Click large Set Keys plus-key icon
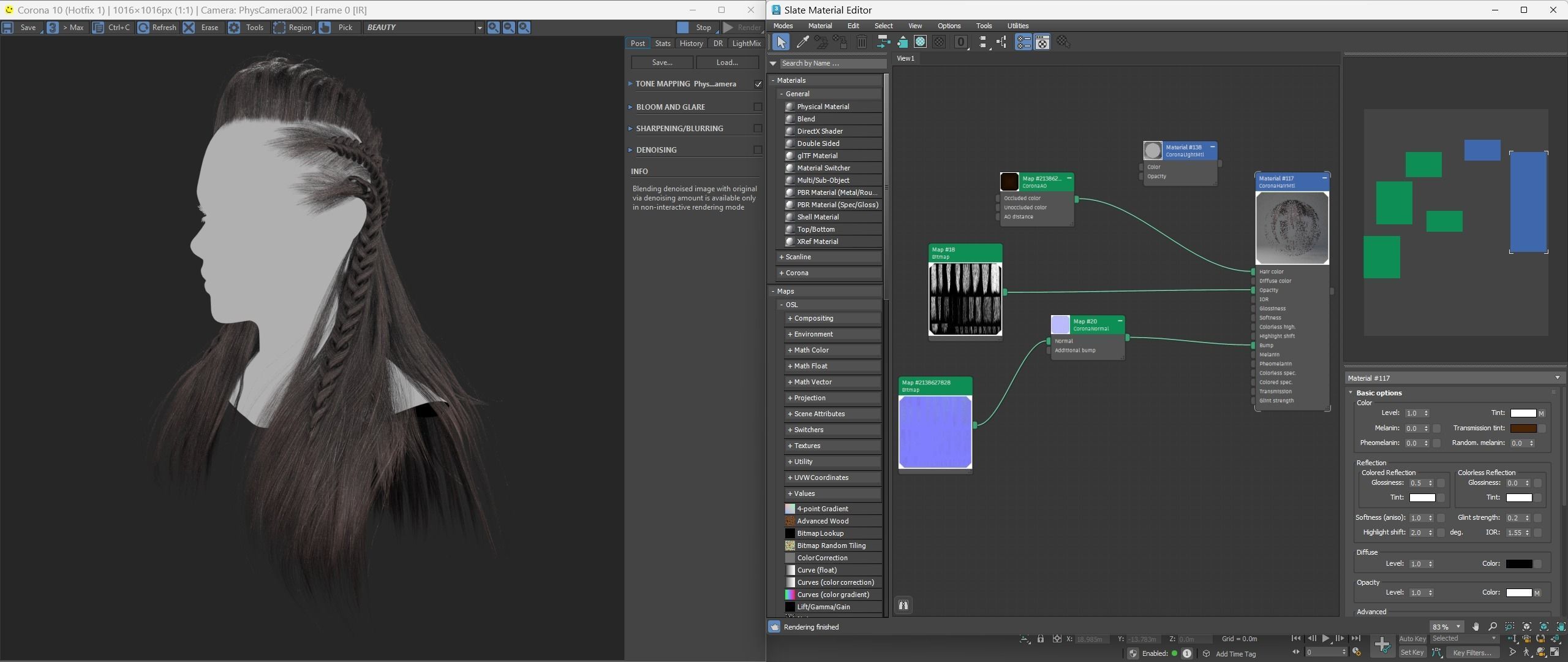 pyautogui.click(x=1382, y=645)
